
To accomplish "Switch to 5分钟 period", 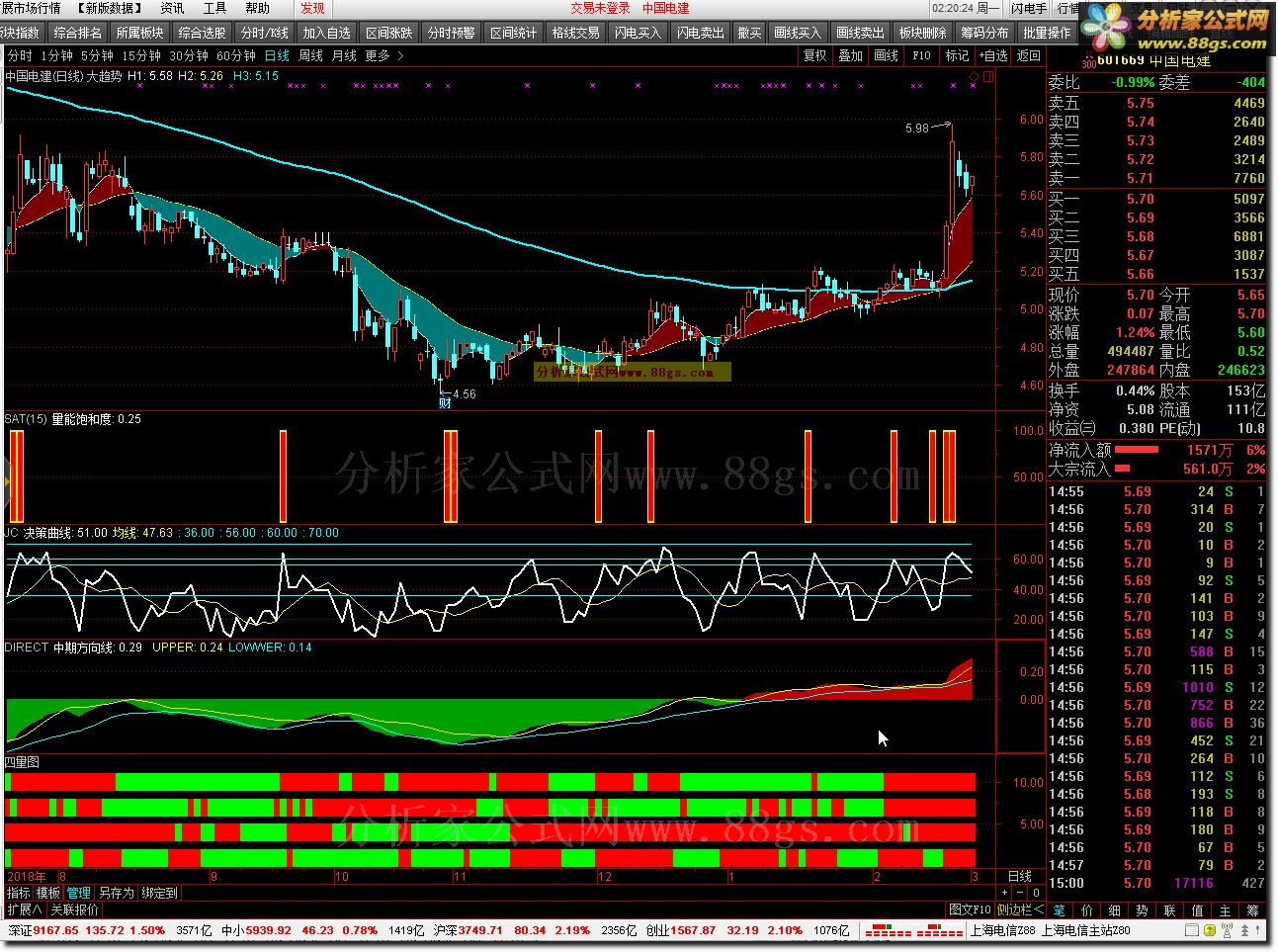I will [x=97, y=55].
